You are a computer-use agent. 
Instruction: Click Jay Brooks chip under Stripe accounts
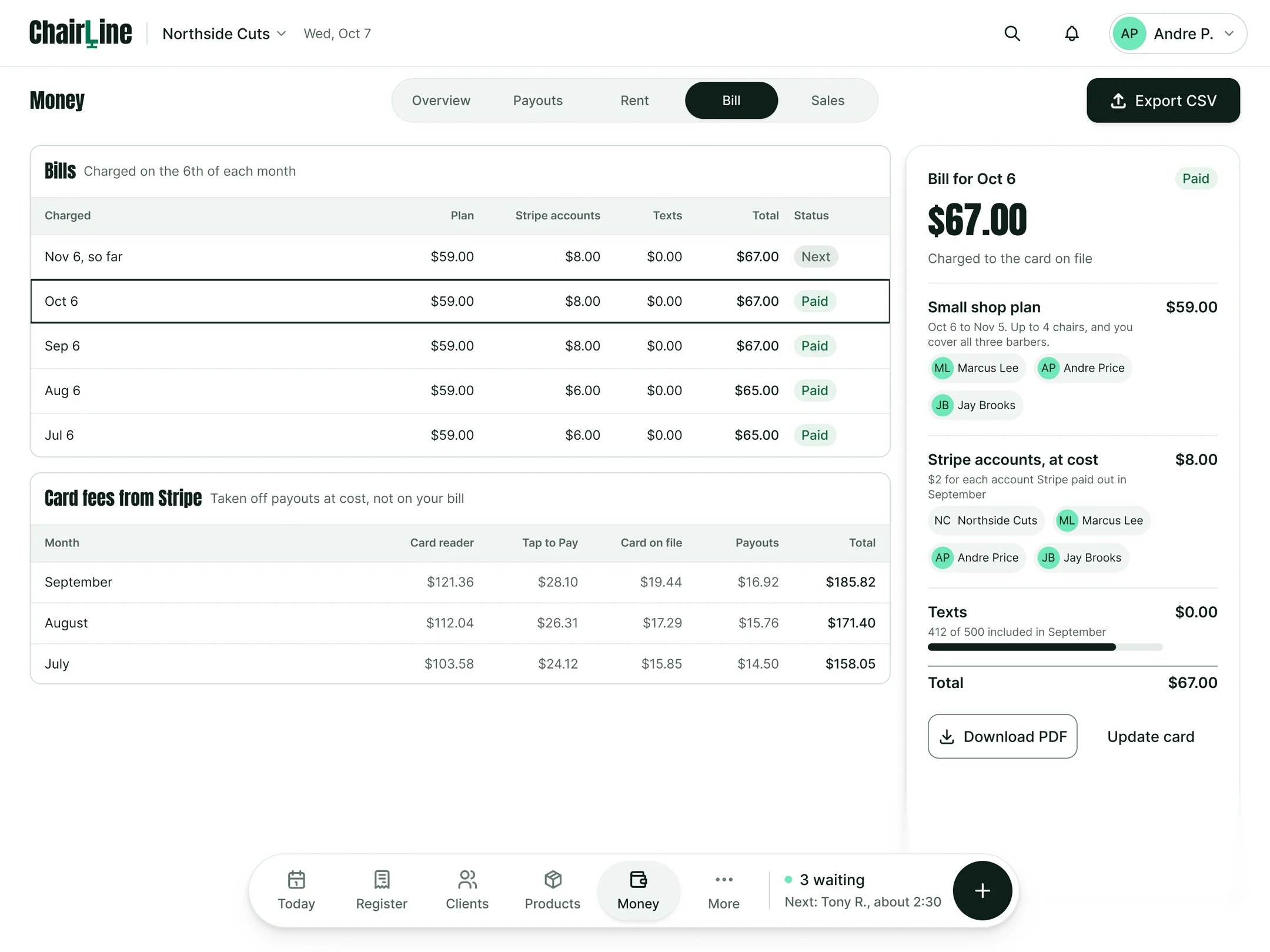coord(1081,557)
